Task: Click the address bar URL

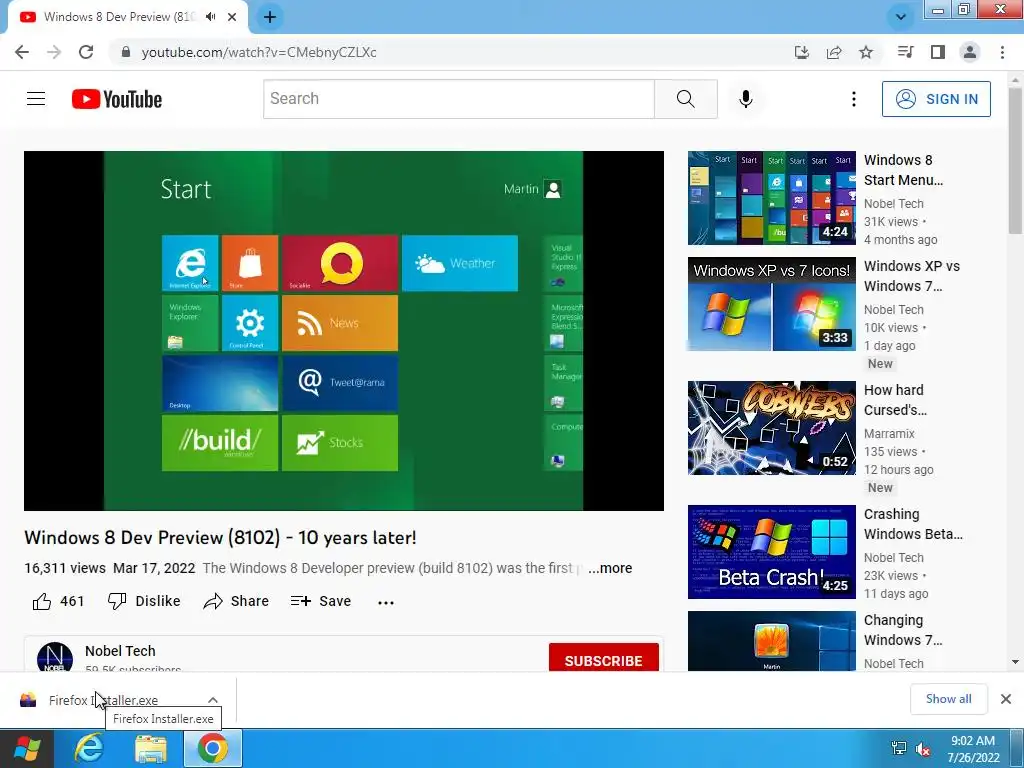Action: tap(259, 52)
